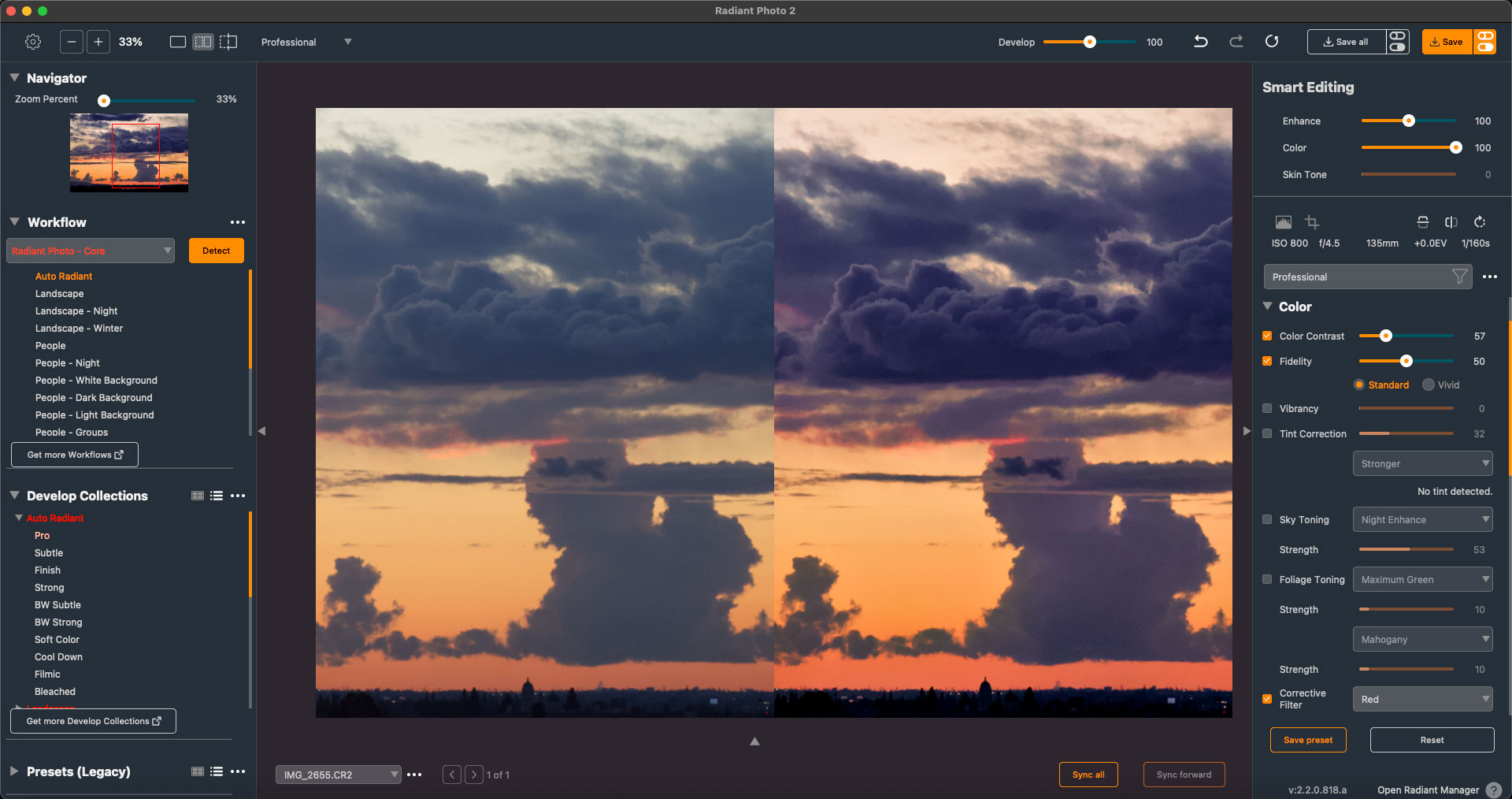Enable the Vibrancy checkbox
This screenshot has width=1512, height=799.
[1267, 408]
